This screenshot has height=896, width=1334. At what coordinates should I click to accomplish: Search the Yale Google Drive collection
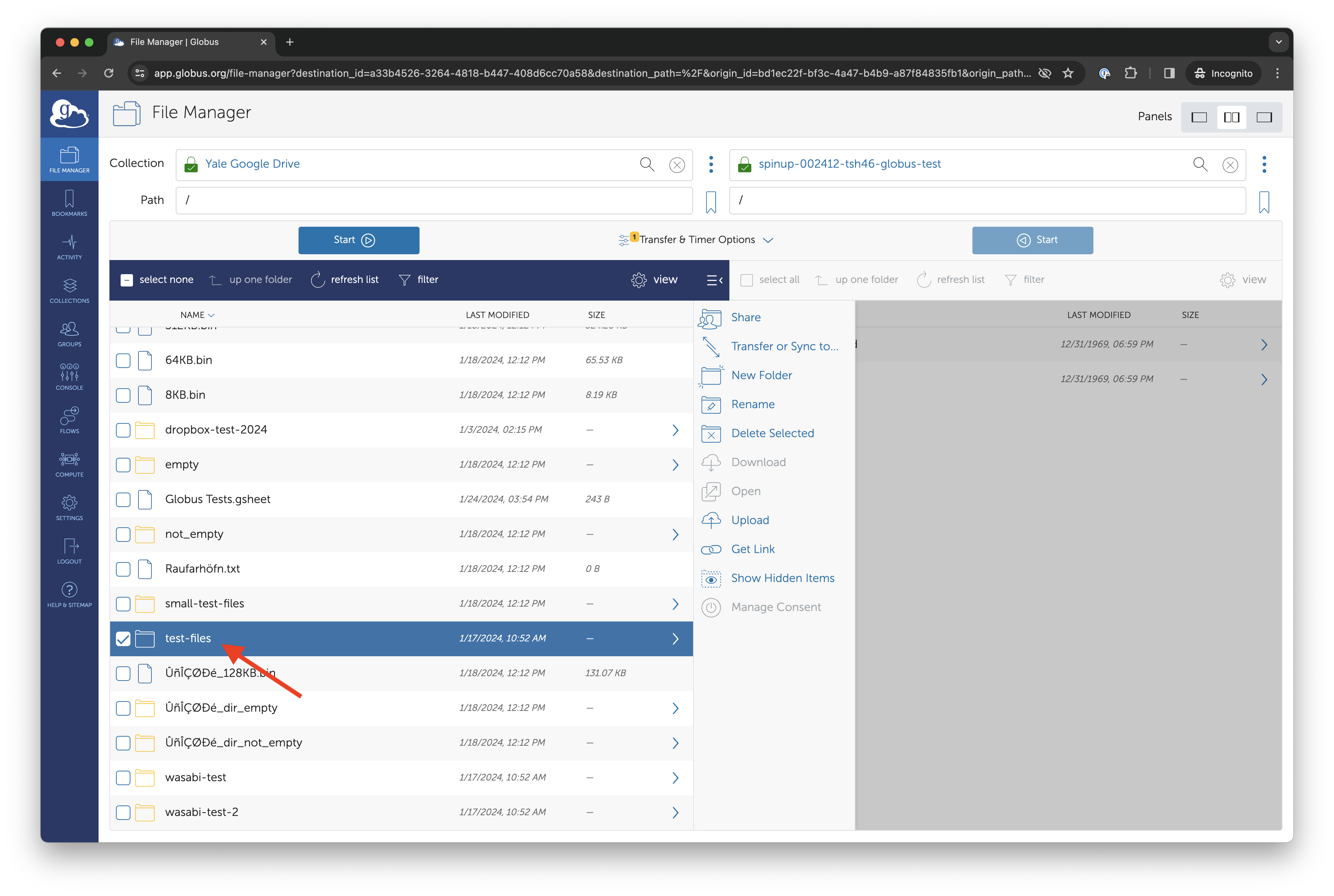tap(647, 164)
